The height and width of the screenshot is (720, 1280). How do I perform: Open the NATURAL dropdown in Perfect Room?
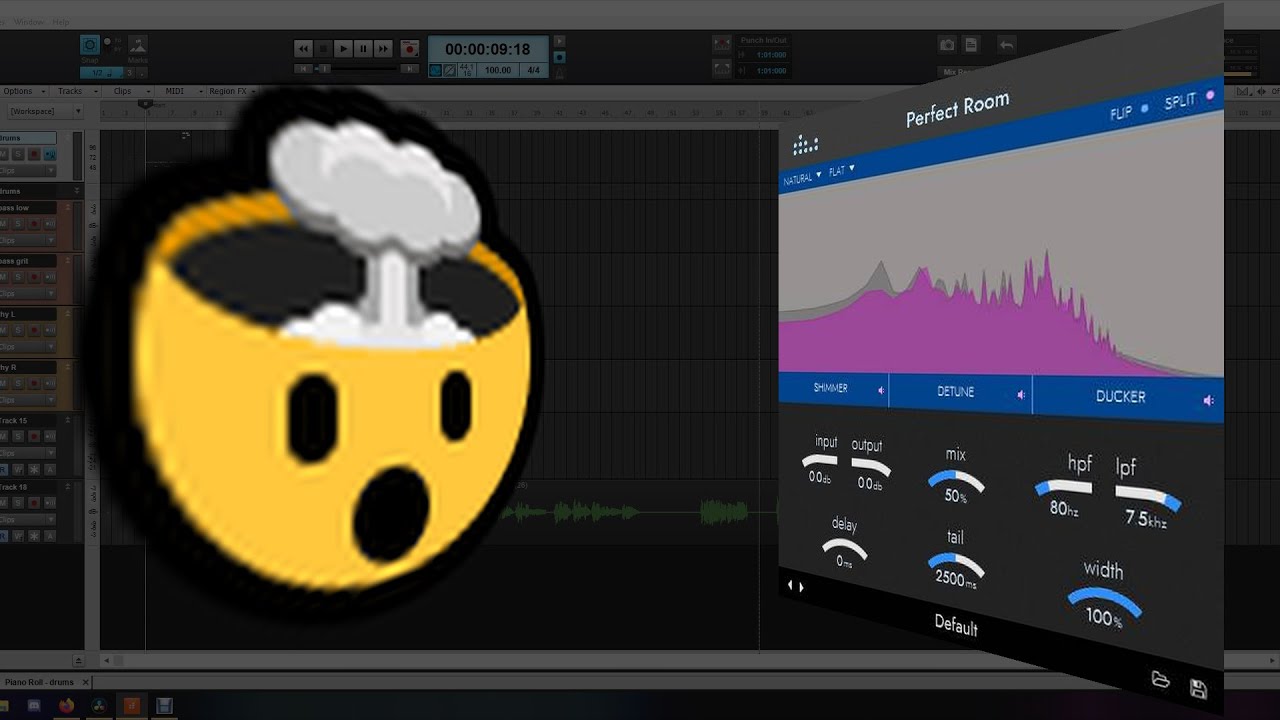point(802,177)
